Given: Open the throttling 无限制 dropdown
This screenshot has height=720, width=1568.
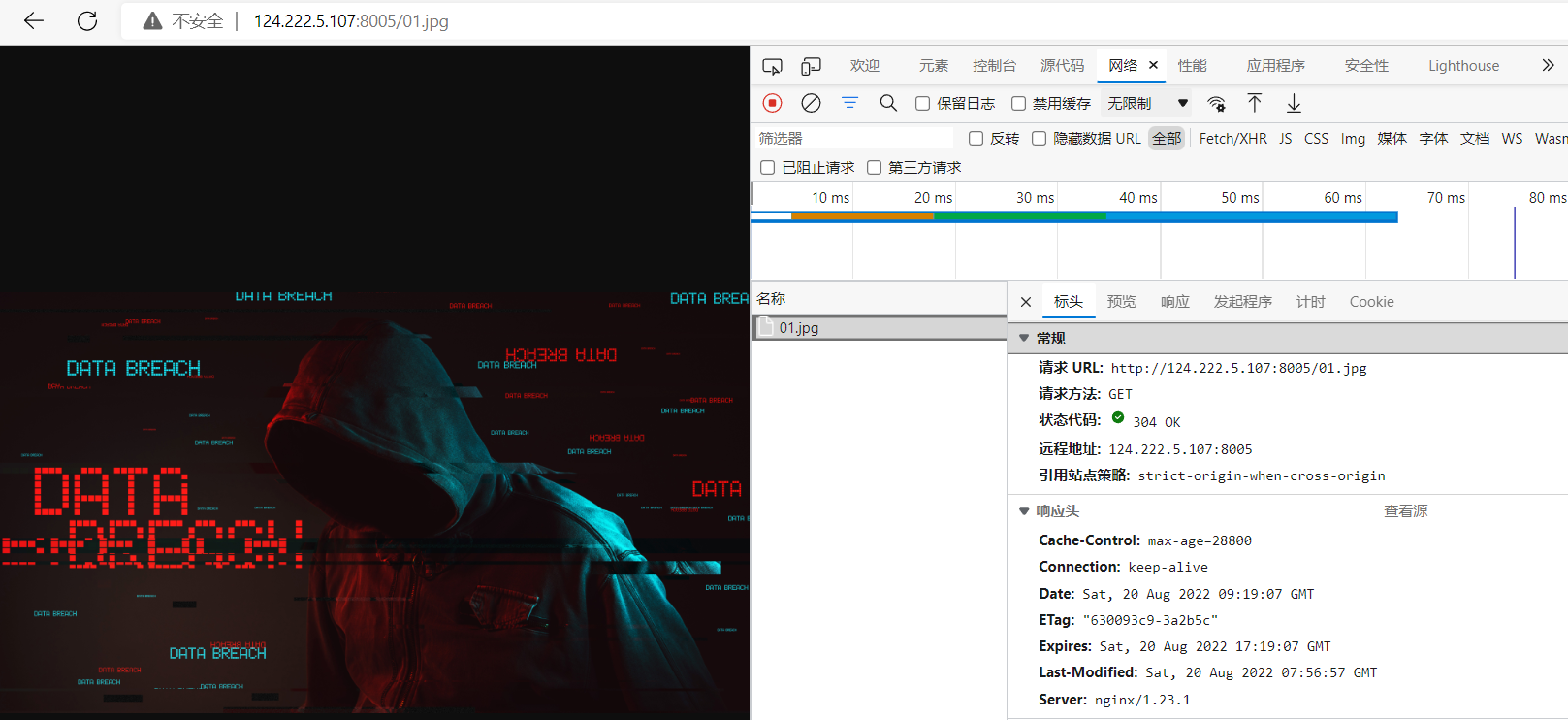Looking at the screenshot, I should click(x=1148, y=103).
